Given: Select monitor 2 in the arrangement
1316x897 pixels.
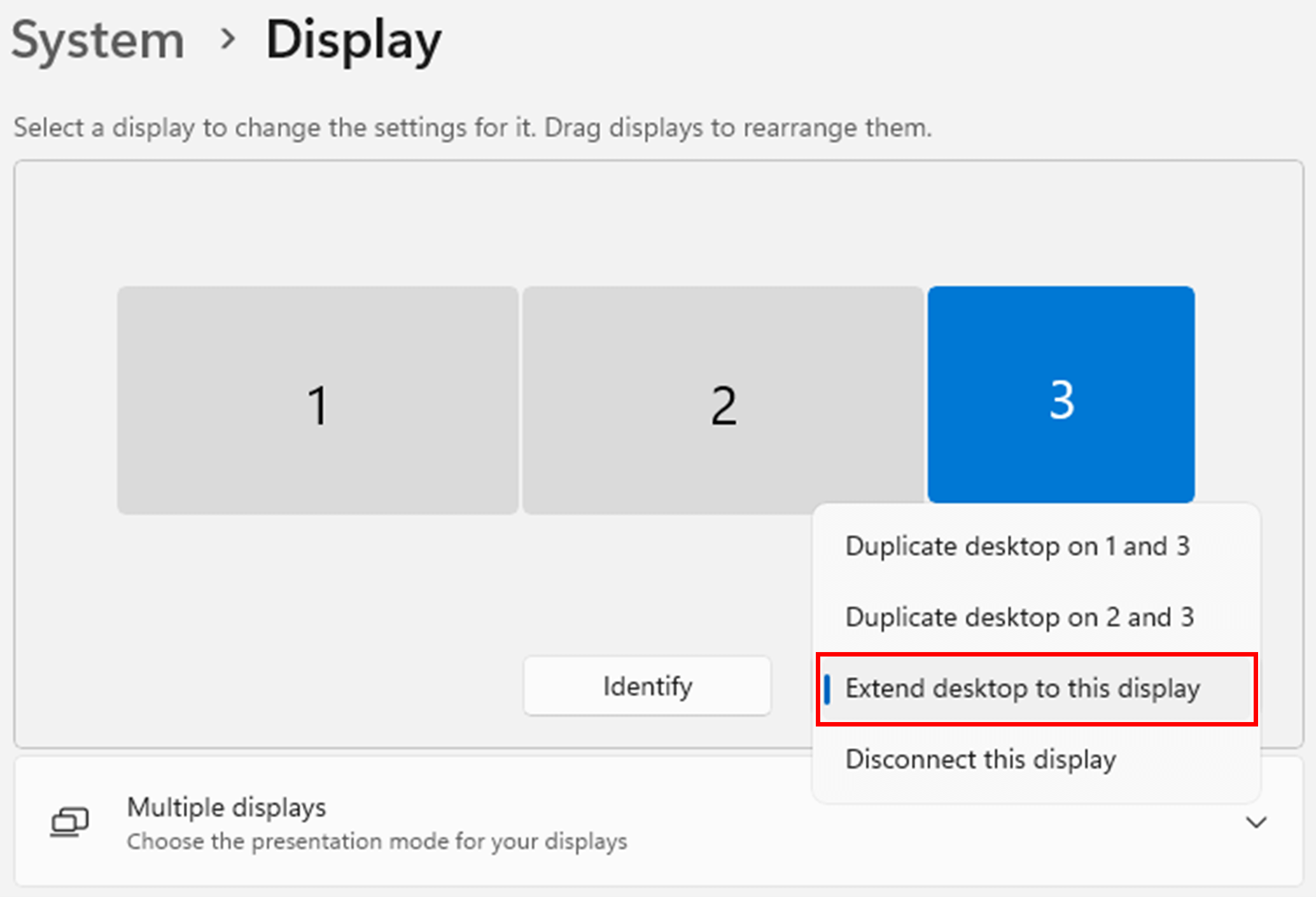Looking at the screenshot, I should [x=723, y=400].
